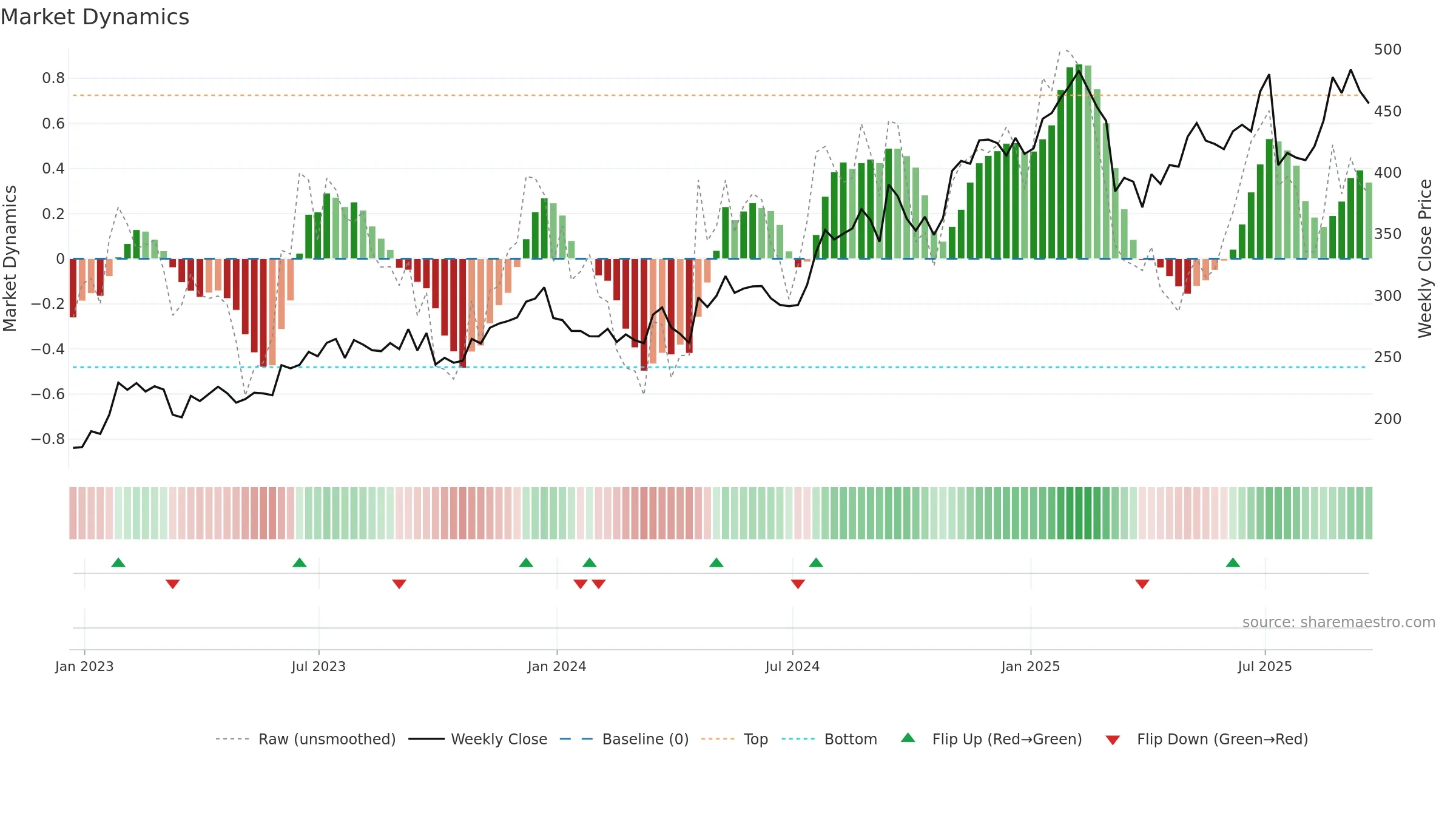This screenshot has width=1456, height=819.
Task: Click the 0.8 left axis tick
Action: click(x=53, y=78)
